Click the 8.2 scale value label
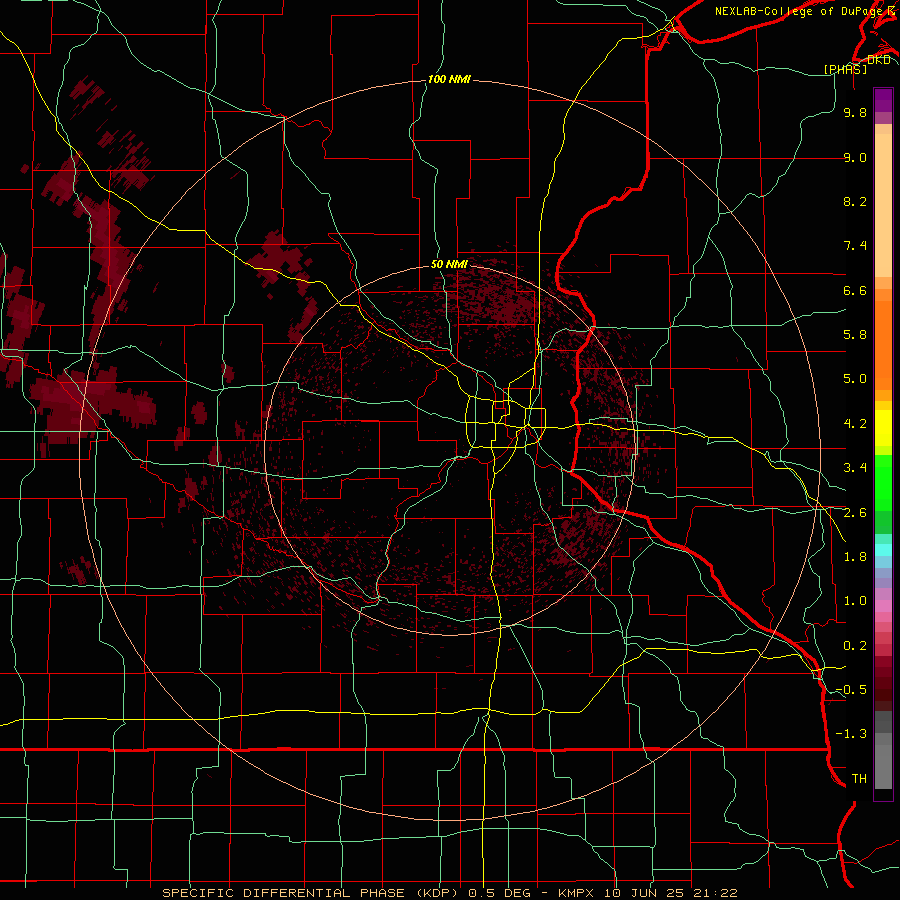The image size is (900, 900). [x=855, y=201]
